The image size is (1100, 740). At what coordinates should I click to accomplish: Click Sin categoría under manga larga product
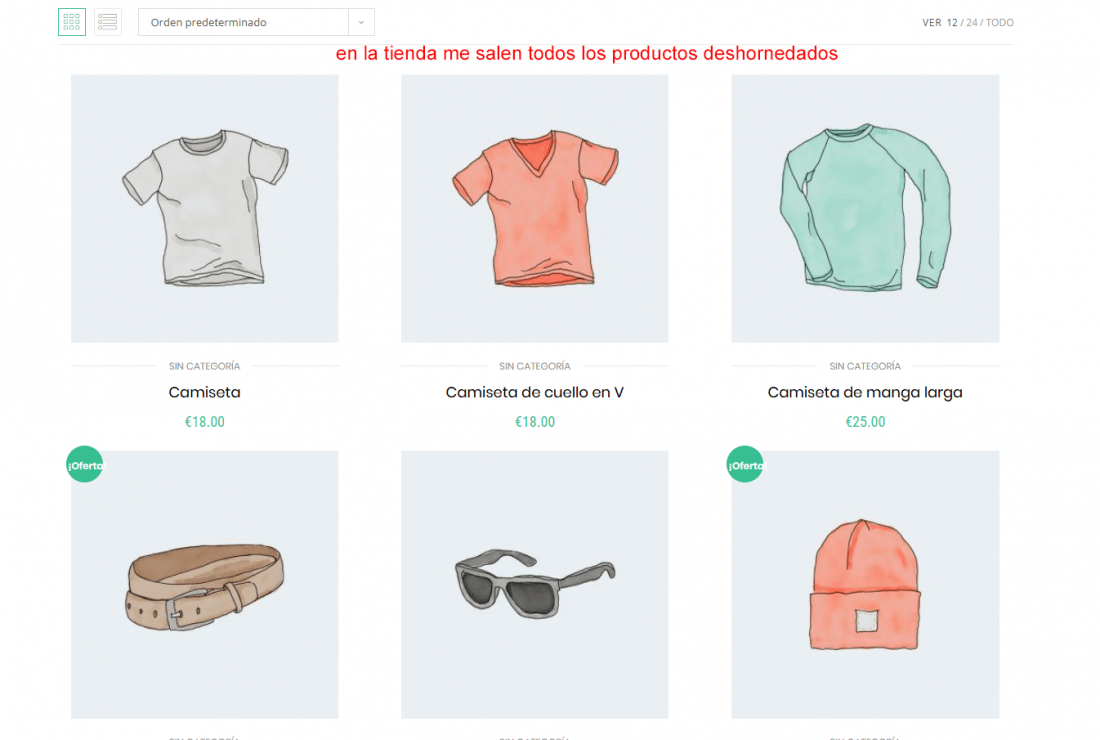865,366
